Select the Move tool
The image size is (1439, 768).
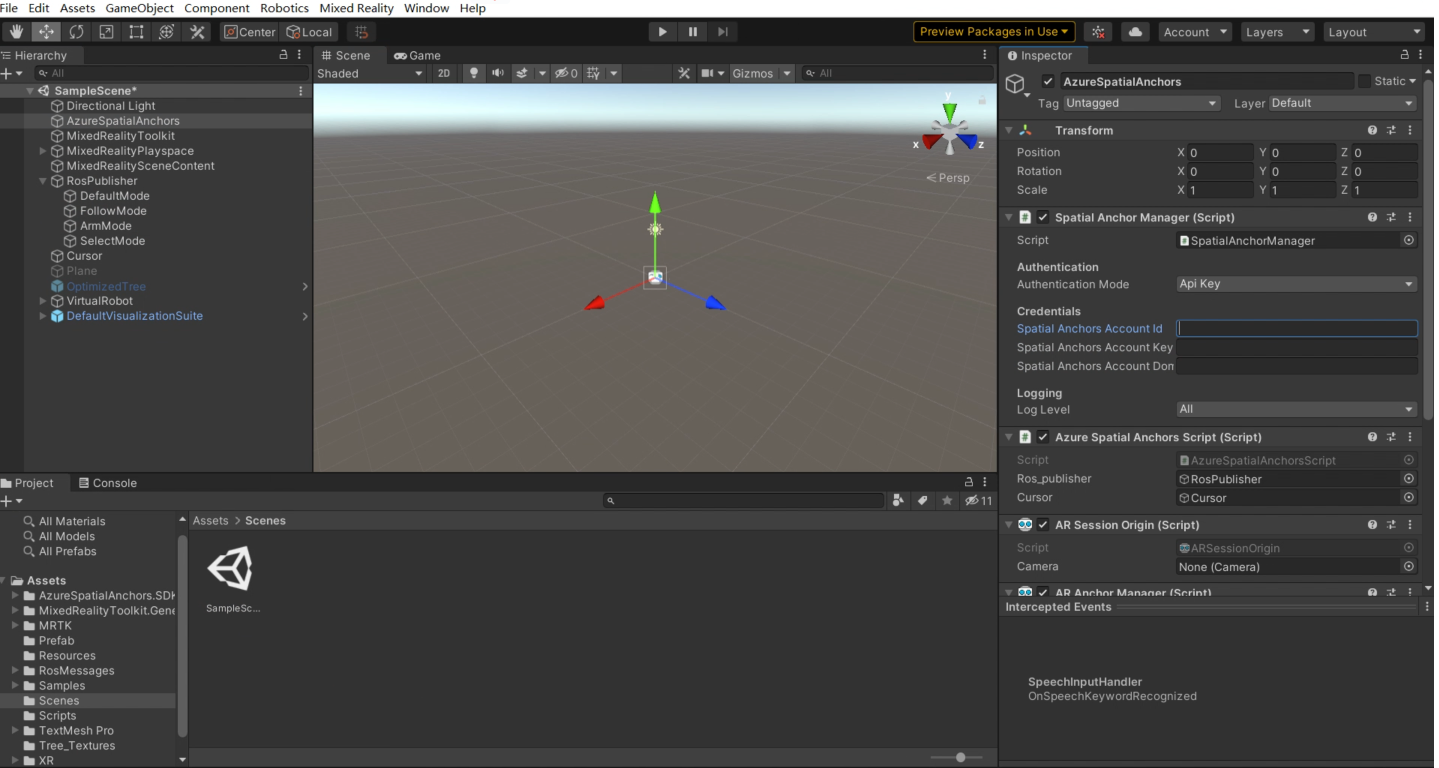(x=46, y=32)
